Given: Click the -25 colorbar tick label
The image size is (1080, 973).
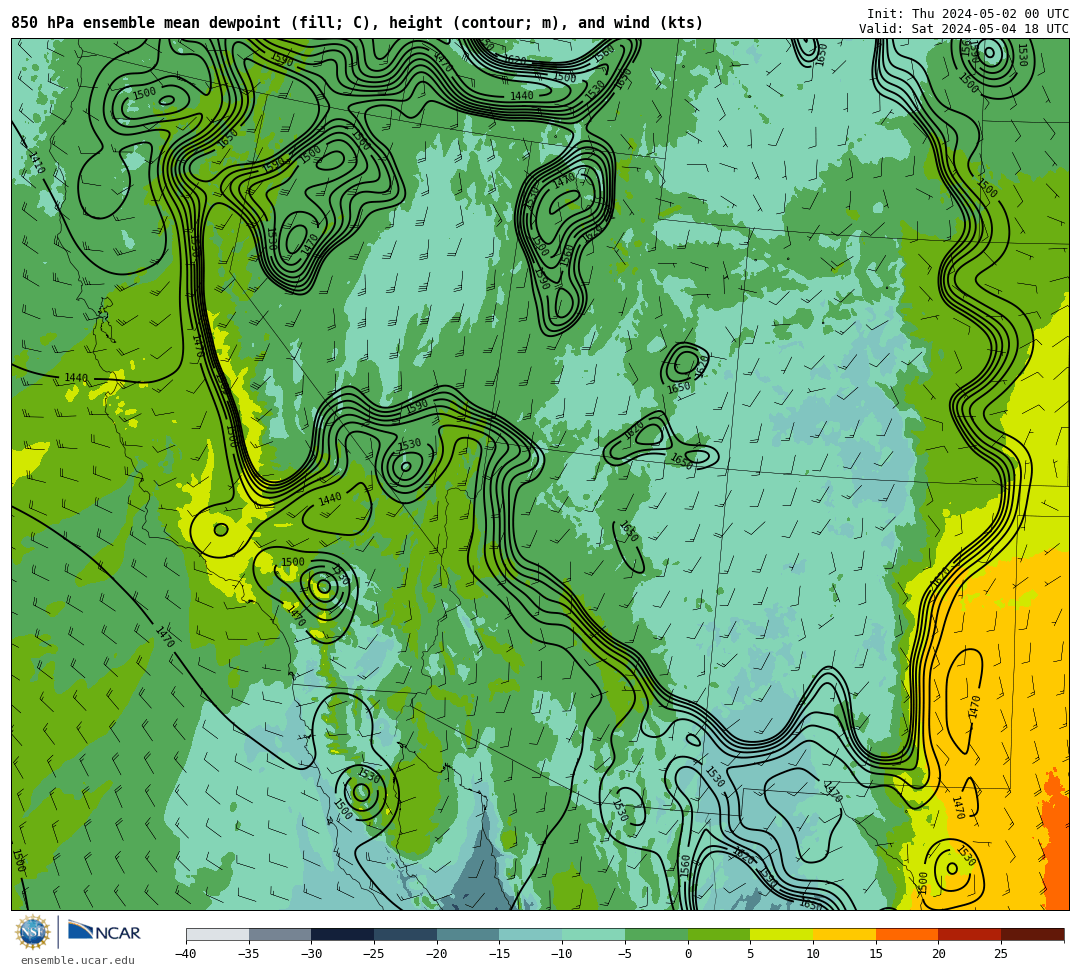Looking at the screenshot, I should pyautogui.click(x=374, y=954).
